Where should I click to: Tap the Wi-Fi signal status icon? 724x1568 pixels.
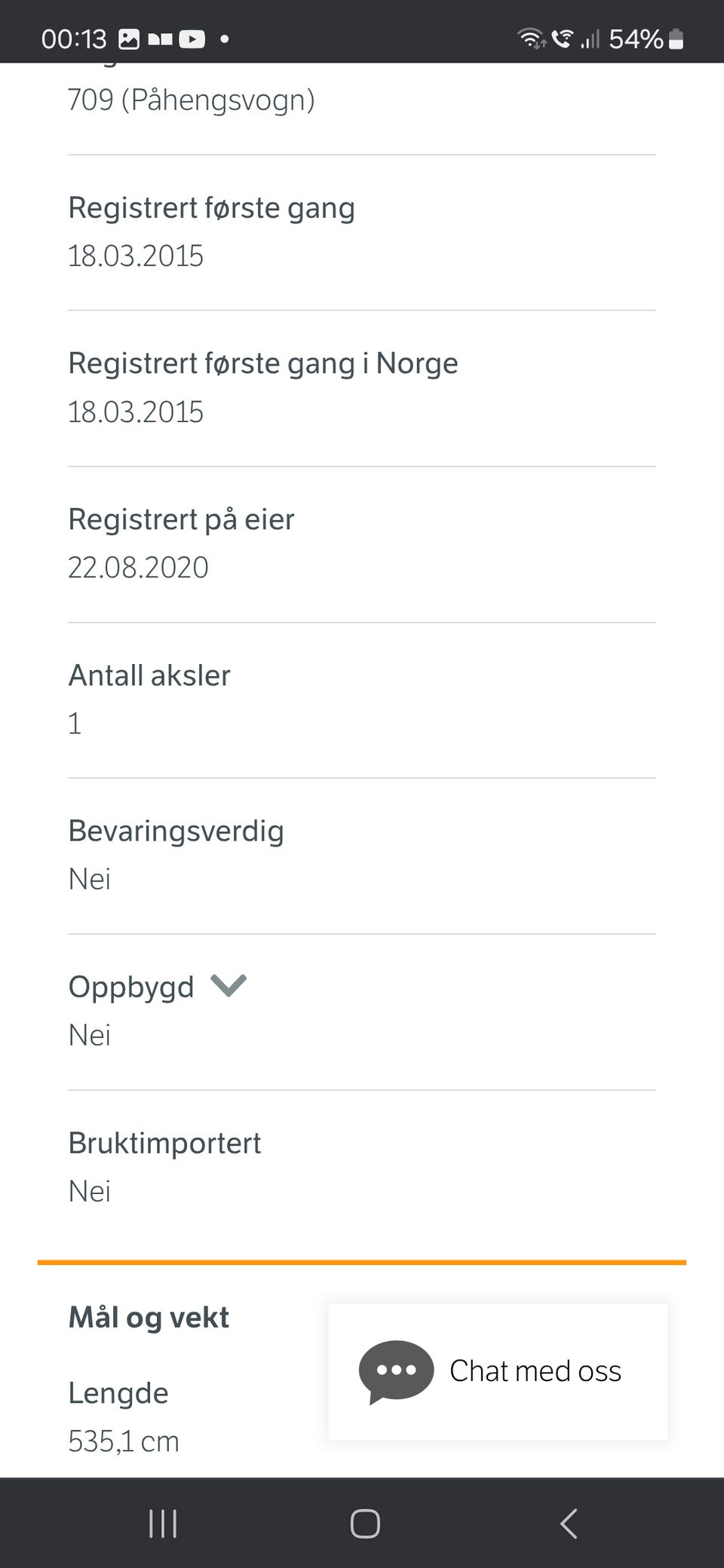click(531, 38)
